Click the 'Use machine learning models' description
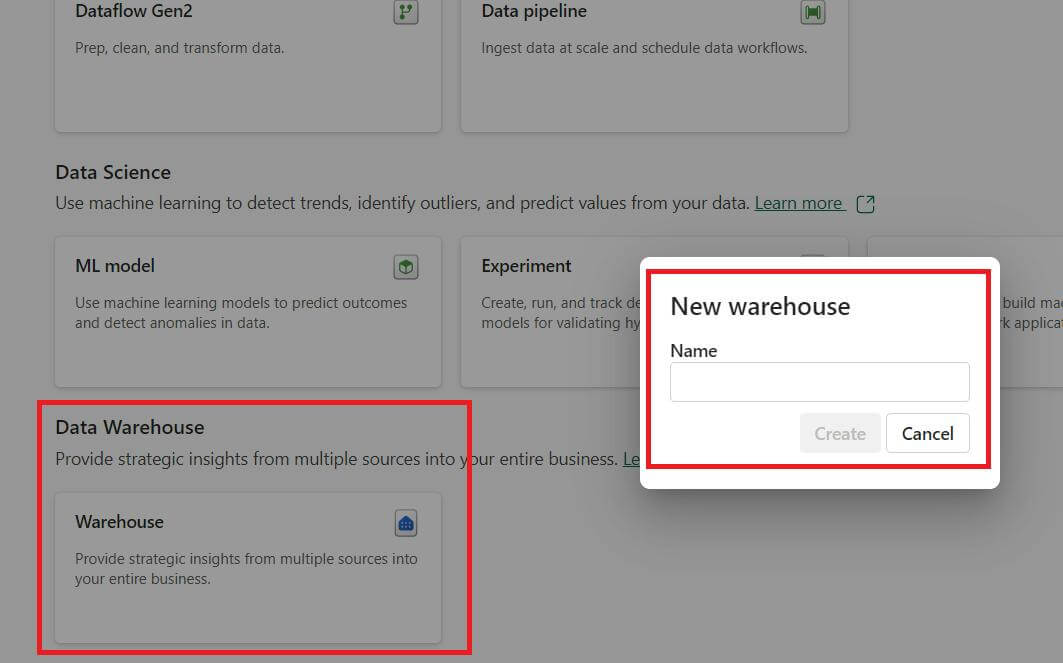 point(241,313)
